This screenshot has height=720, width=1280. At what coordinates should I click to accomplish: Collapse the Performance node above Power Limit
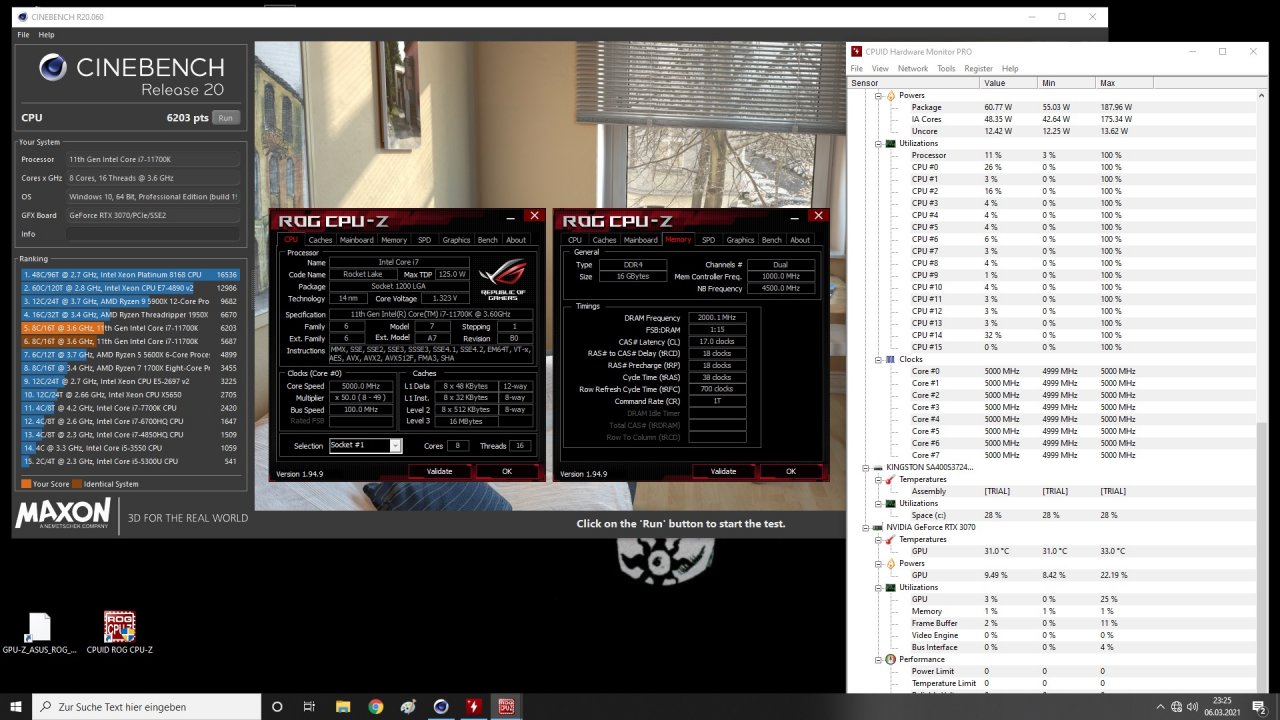click(x=878, y=659)
